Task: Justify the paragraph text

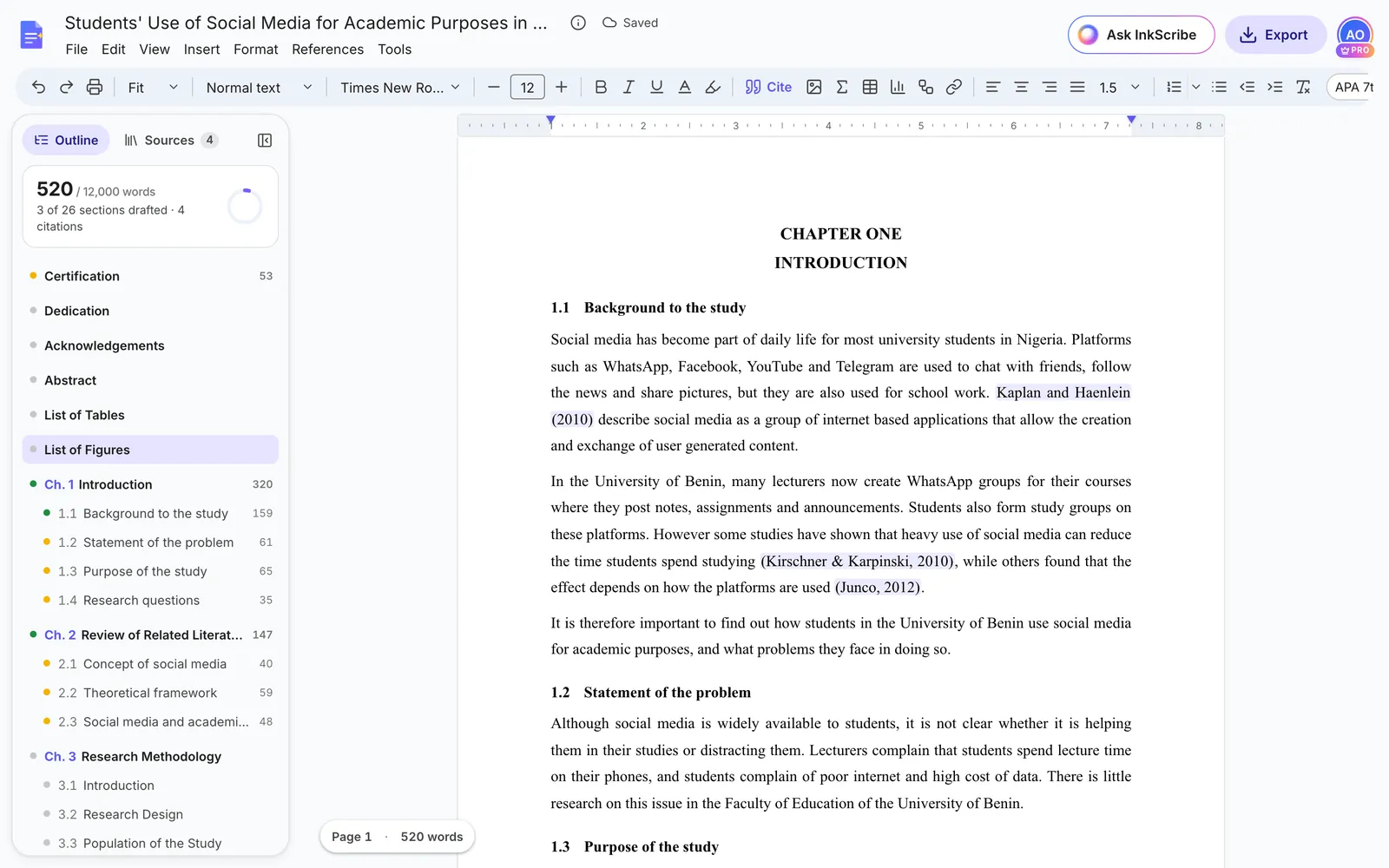Action: [x=1077, y=87]
